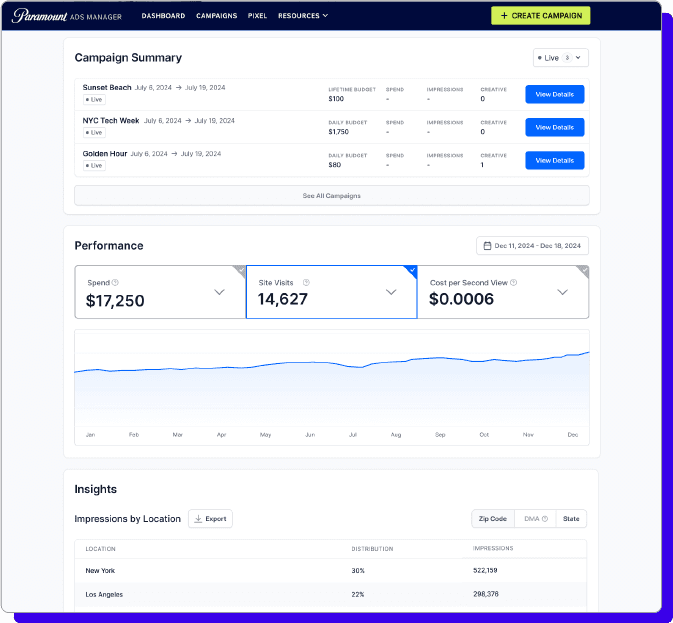Image resolution: width=673 pixels, height=623 pixels.
Task: Click the Cost per Second View info icon
Action: 514,283
